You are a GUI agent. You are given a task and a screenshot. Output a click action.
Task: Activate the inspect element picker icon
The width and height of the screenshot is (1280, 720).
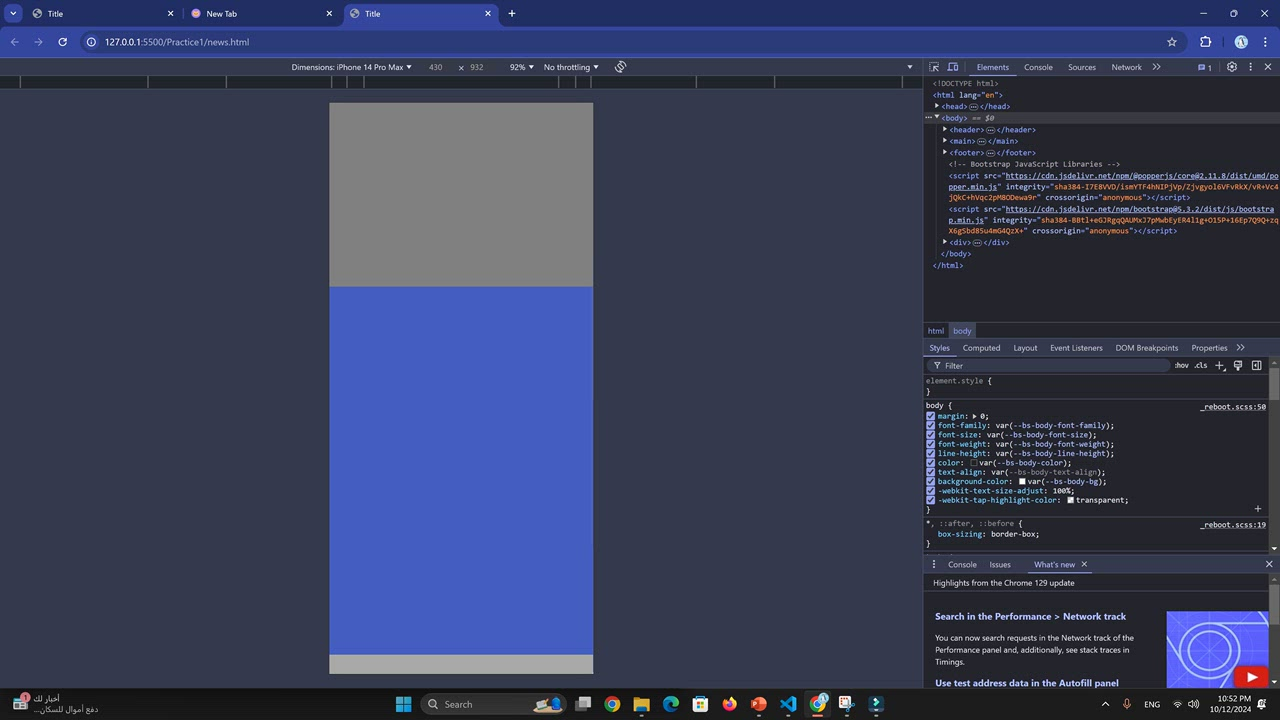pyautogui.click(x=934, y=67)
